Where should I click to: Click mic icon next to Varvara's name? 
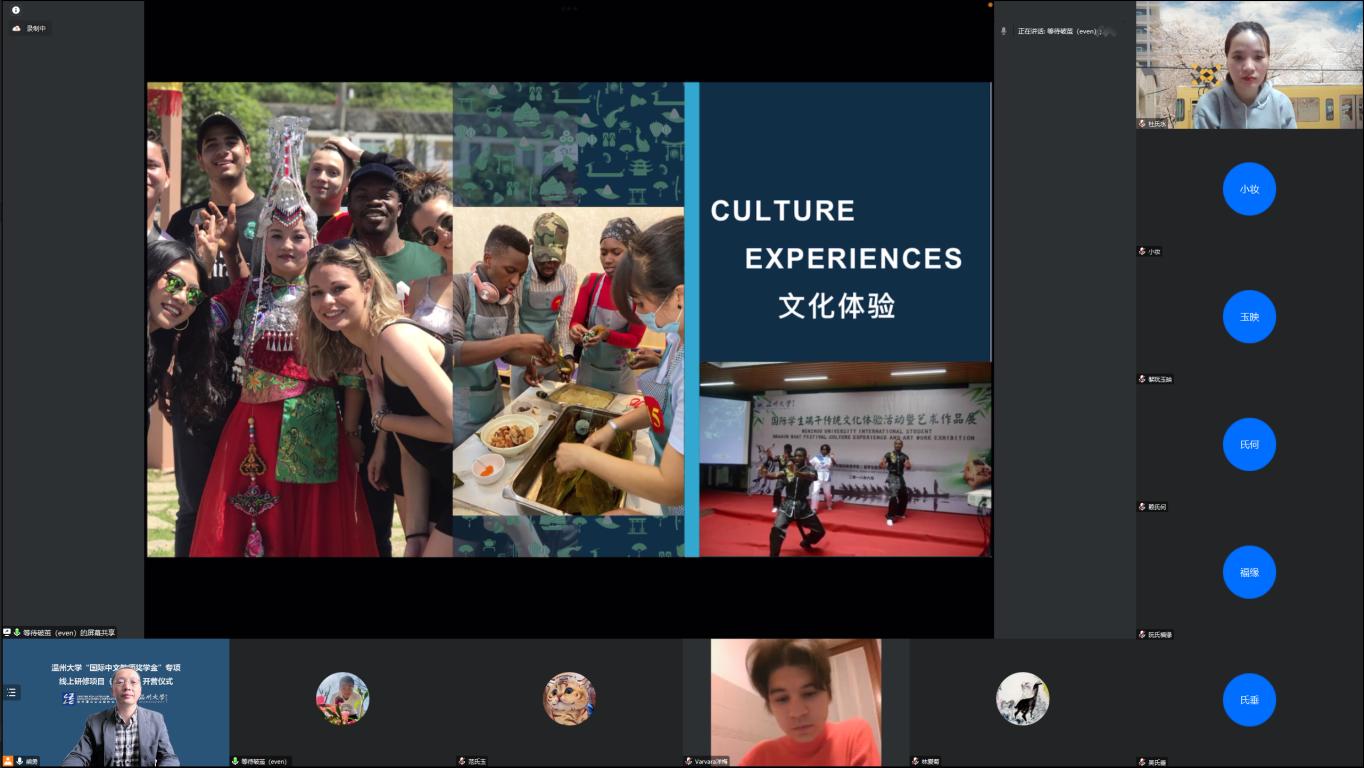click(689, 761)
